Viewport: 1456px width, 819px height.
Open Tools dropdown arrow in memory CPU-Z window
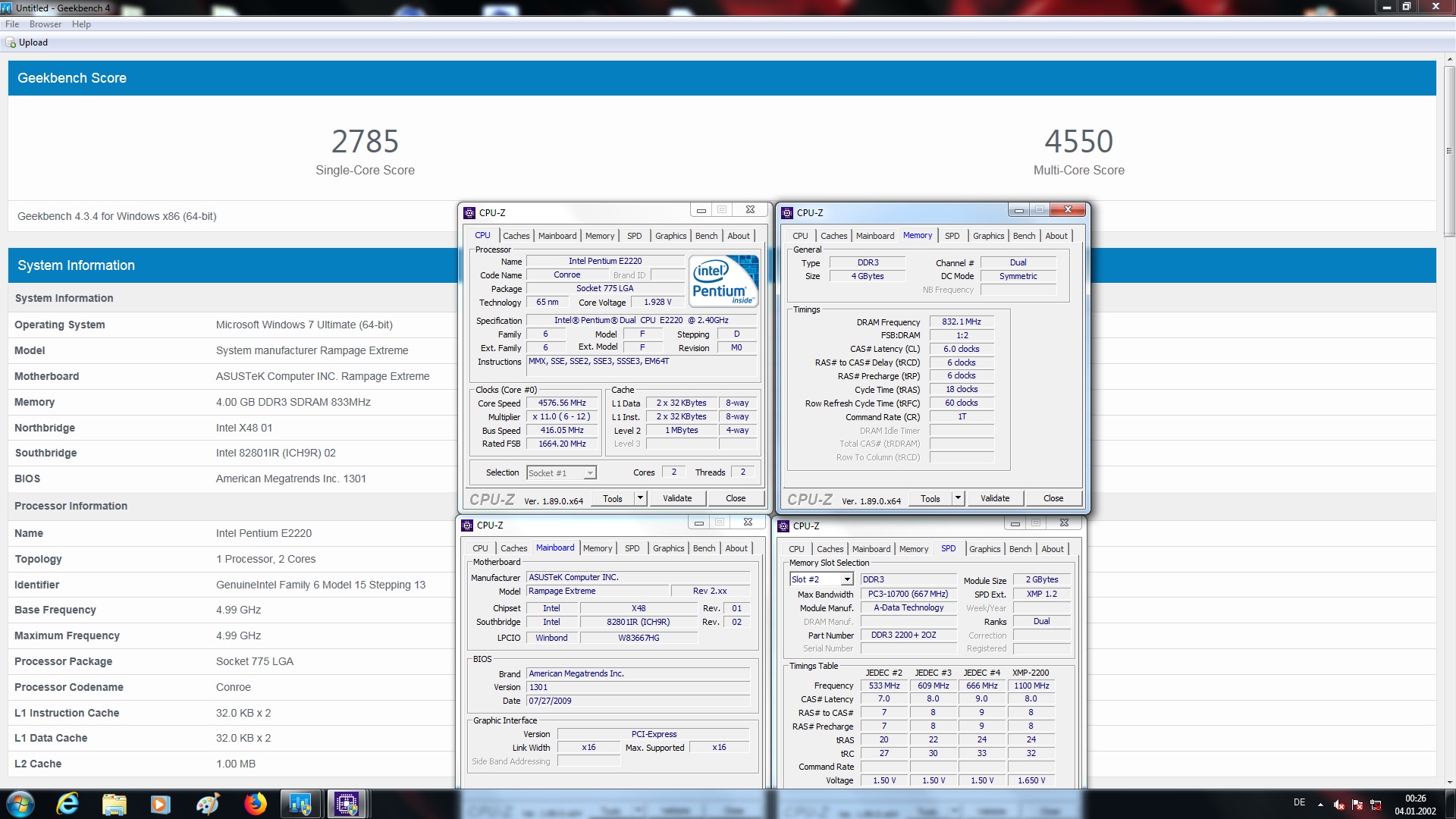click(958, 498)
